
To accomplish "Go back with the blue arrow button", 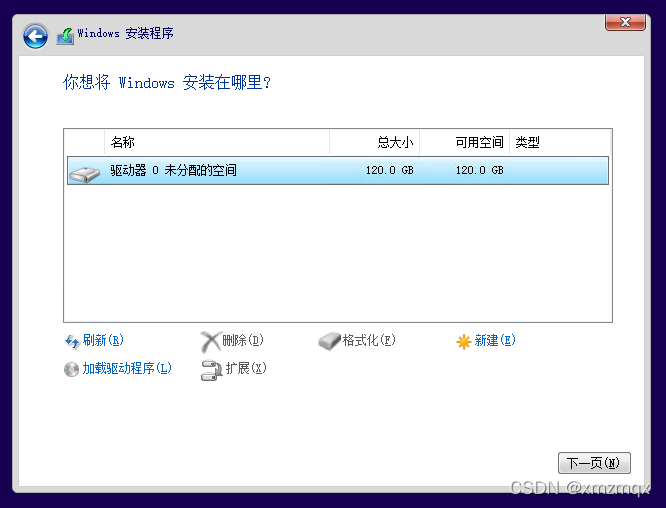I will click(35, 36).
